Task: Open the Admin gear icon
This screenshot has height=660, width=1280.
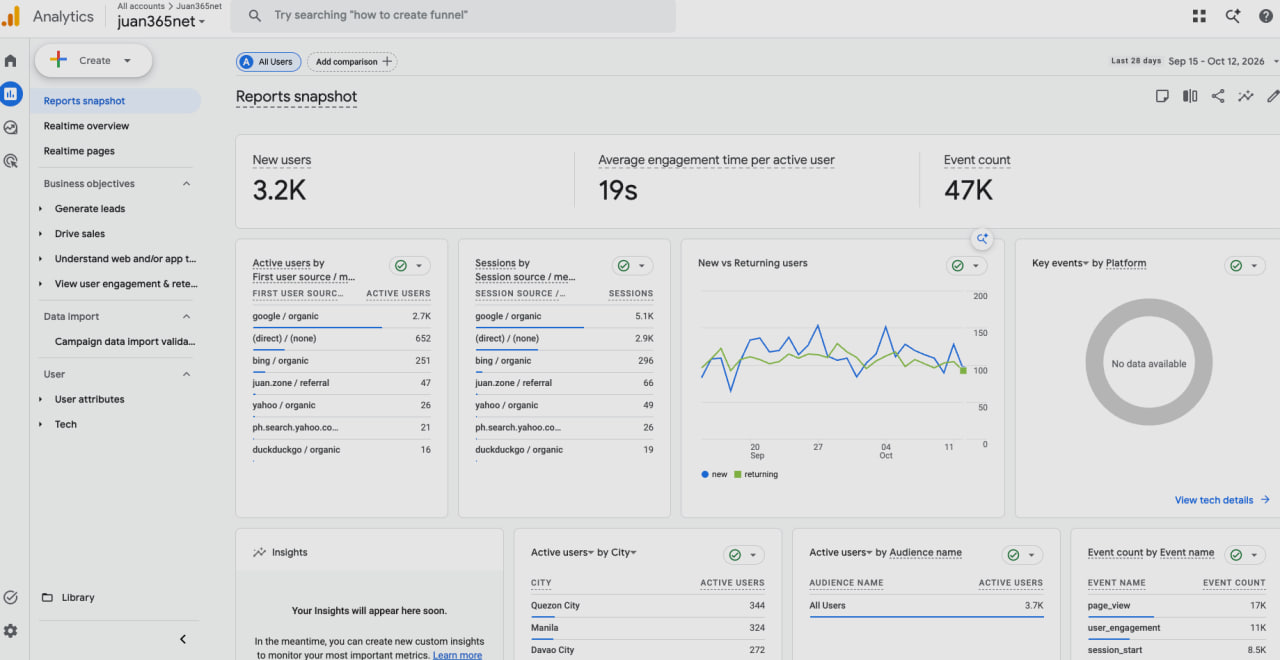Action: tap(11, 631)
